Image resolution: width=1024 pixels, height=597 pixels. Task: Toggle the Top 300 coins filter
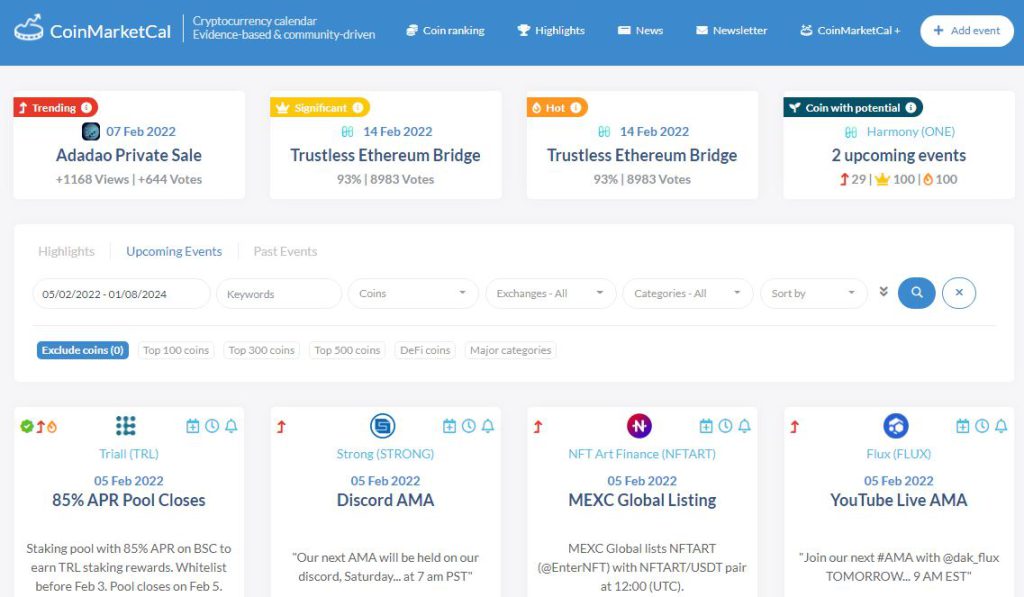pyautogui.click(x=261, y=350)
